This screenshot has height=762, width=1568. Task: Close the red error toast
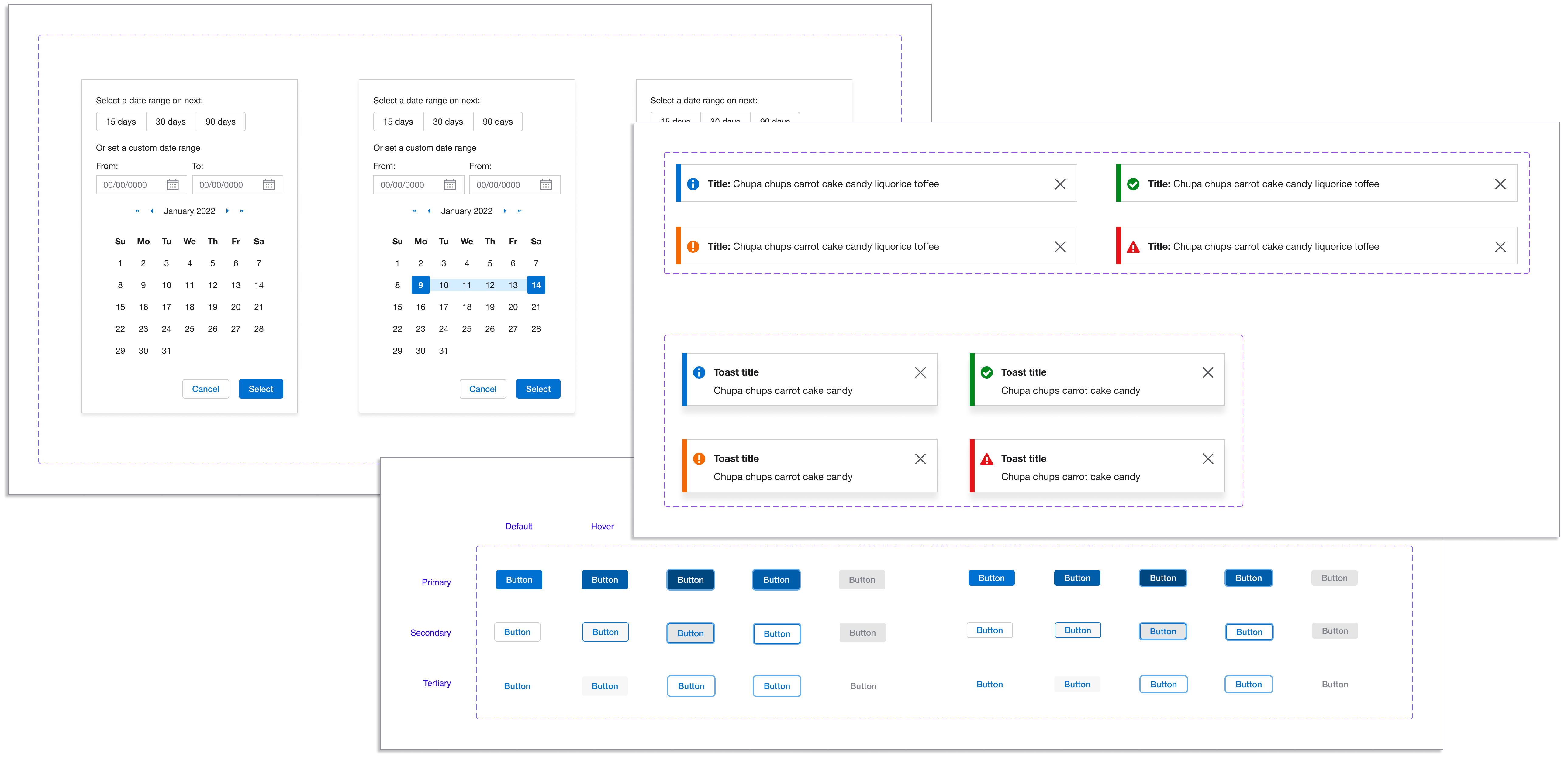[x=1208, y=458]
